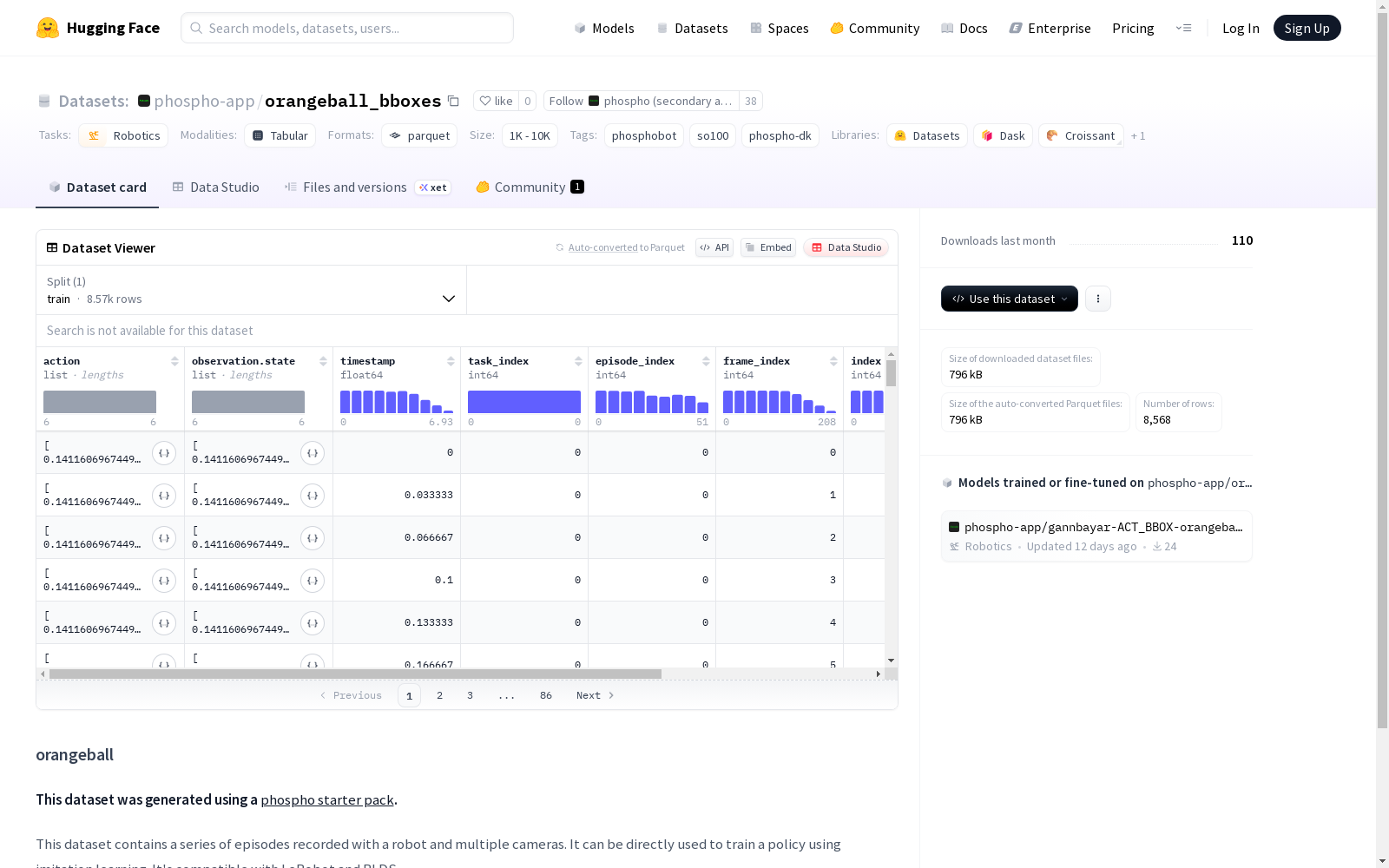Sort by the timestamp column
The width and height of the screenshot is (1389, 868).
tap(451, 361)
